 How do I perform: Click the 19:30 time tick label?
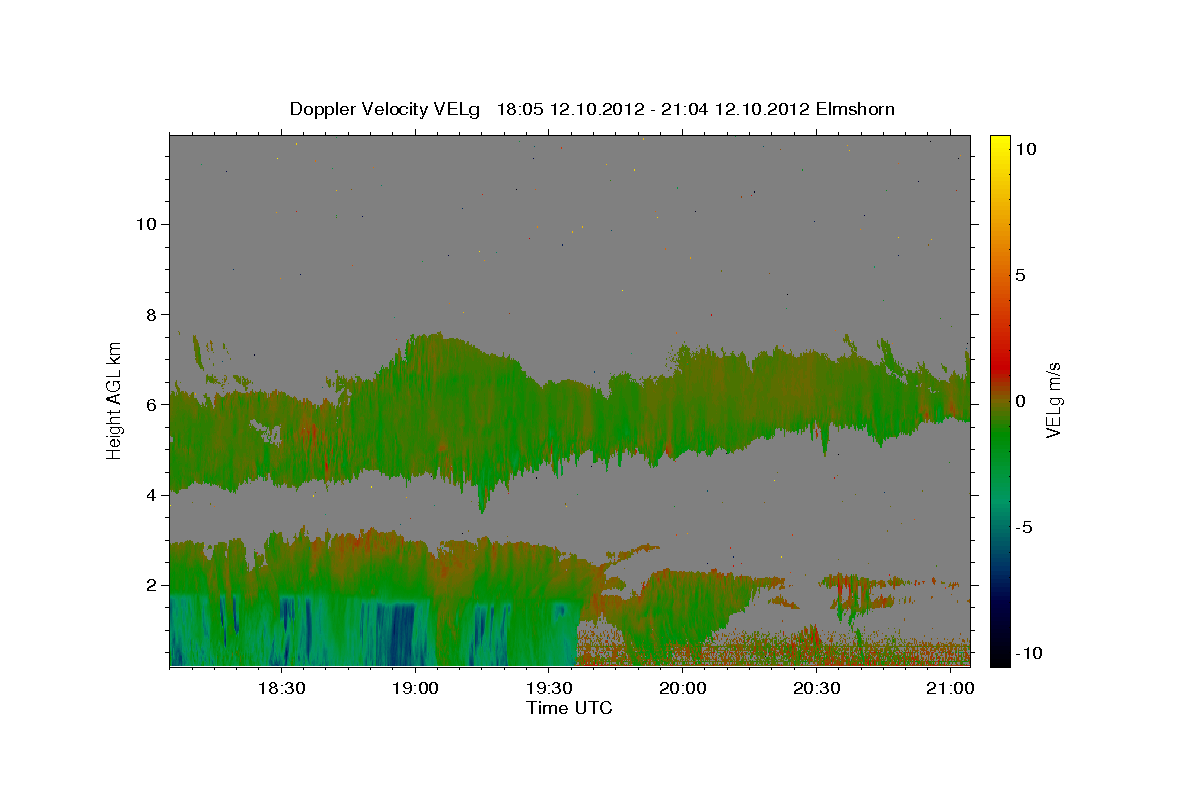click(549, 688)
